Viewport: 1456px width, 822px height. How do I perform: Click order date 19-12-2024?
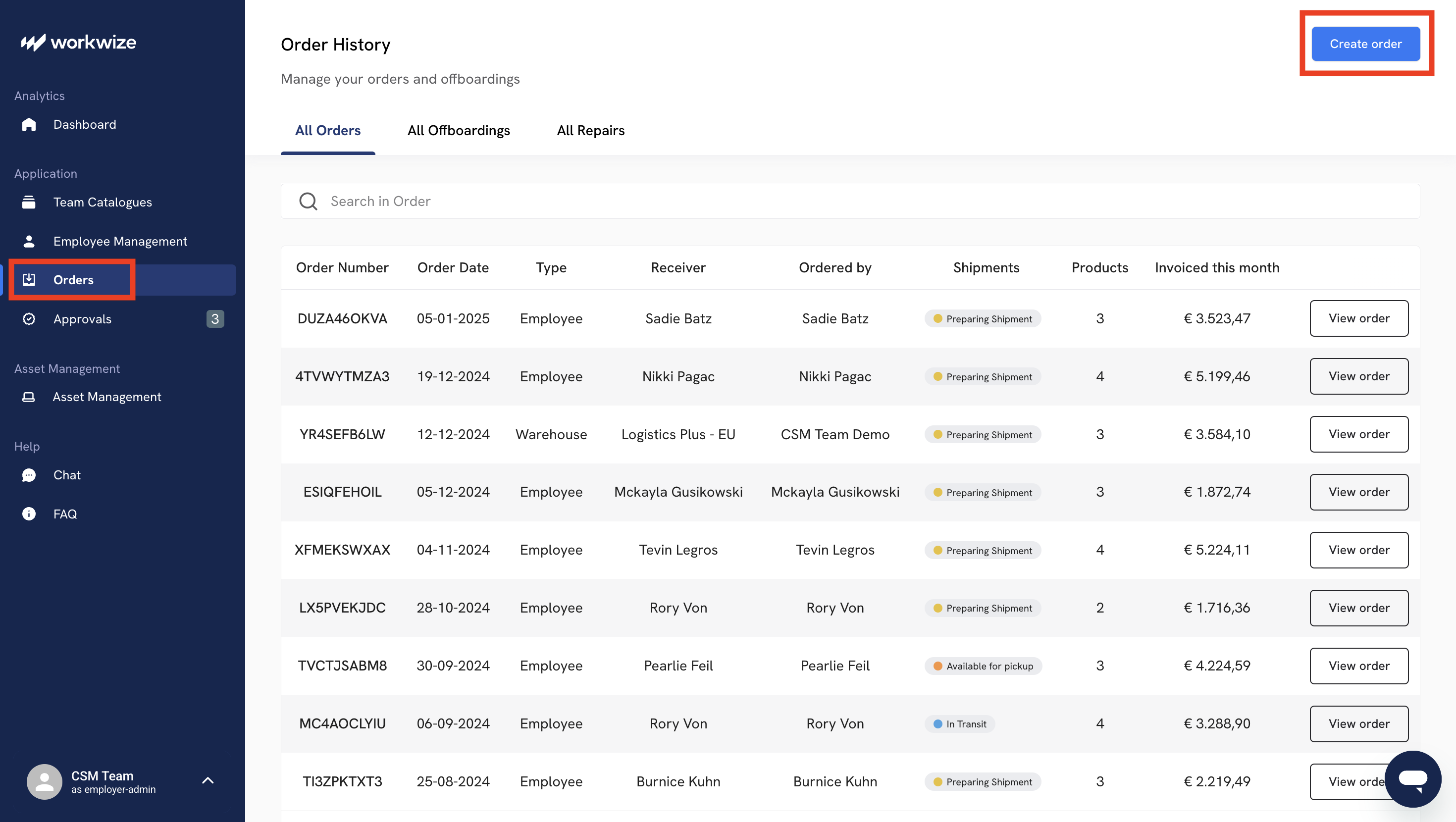coord(453,376)
